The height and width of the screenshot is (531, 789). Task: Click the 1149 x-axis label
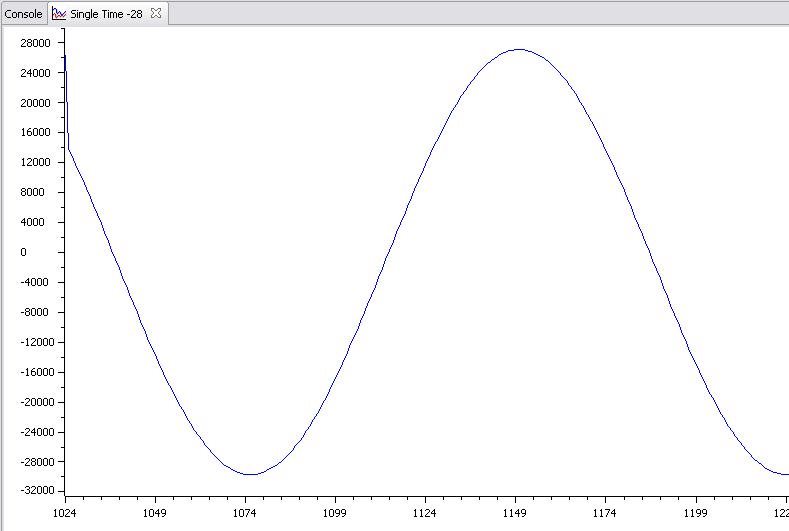click(x=515, y=513)
